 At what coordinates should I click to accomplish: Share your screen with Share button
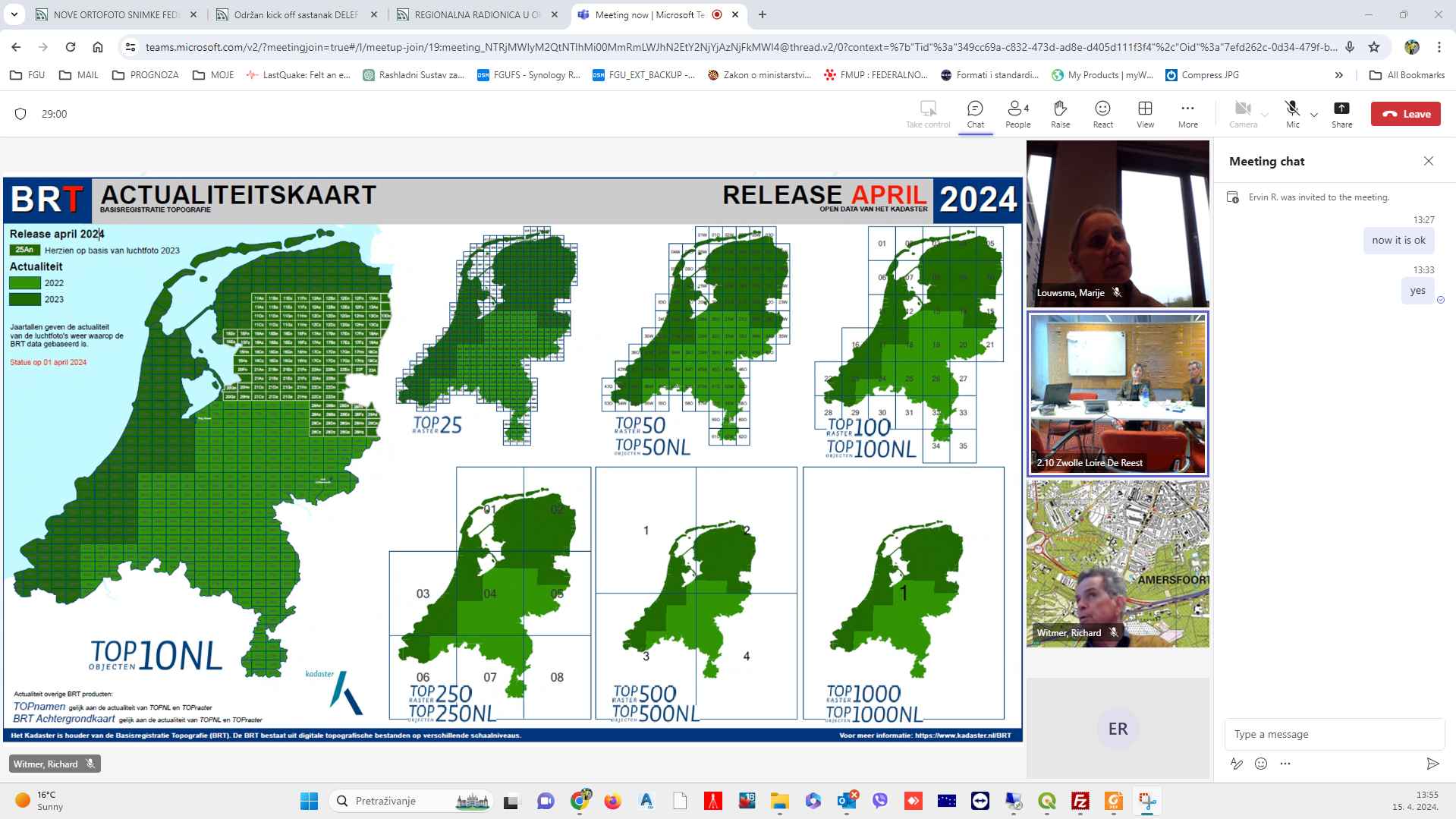point(1341,114)
